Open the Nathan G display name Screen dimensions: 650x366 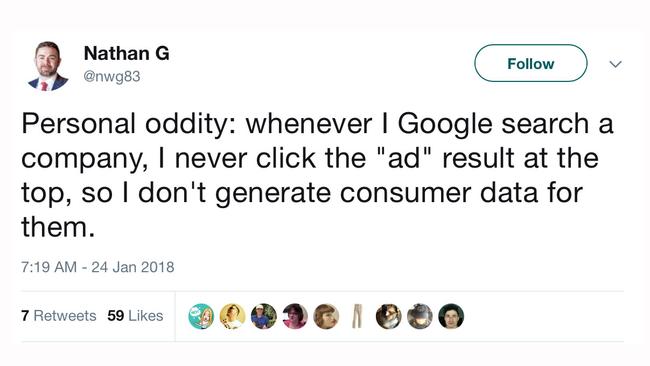126,53
